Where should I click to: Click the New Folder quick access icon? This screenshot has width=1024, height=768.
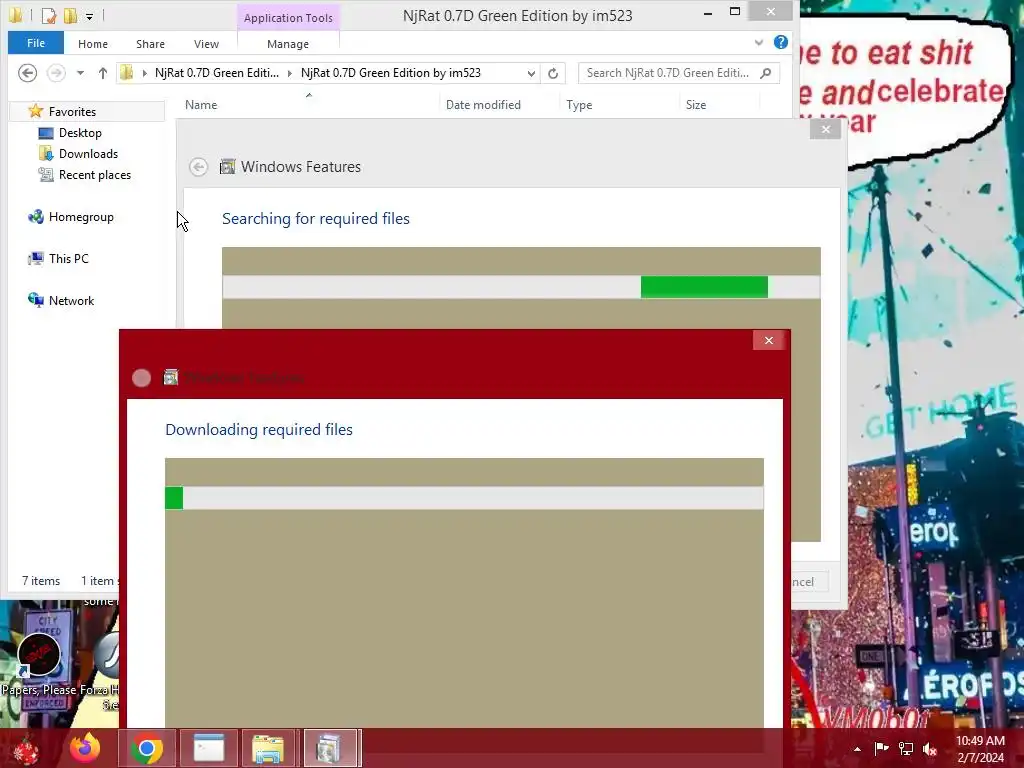70,15
